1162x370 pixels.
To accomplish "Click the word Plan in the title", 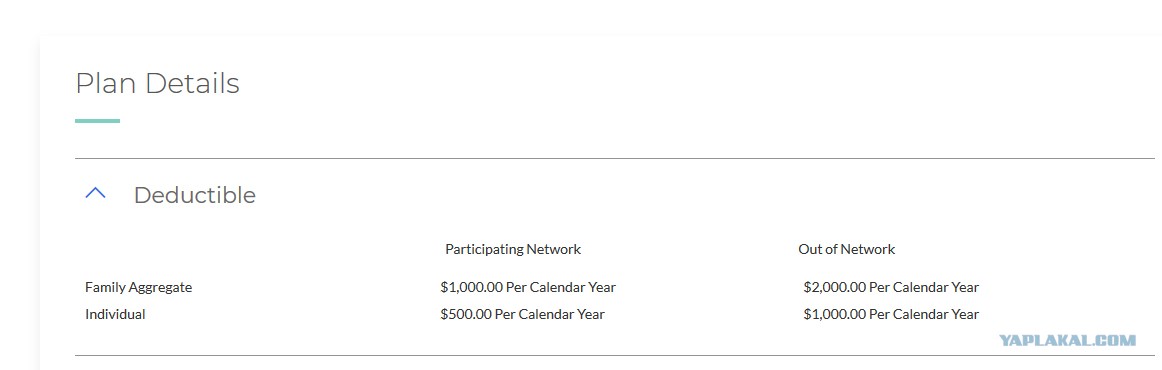I will coord(106,84).
